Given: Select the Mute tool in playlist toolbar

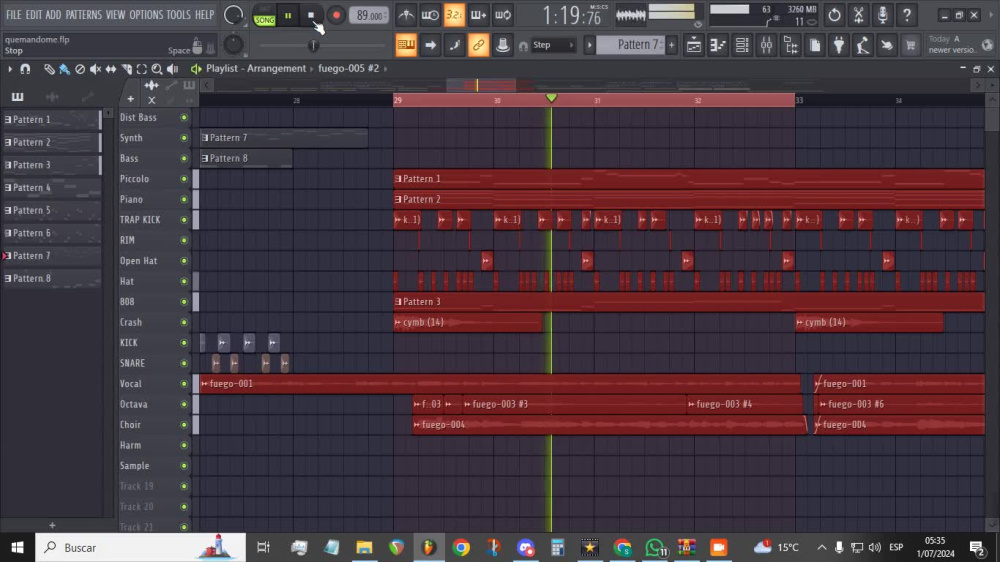Looking at the screenshot, I should pyautogui.click(x=95, y=69).
